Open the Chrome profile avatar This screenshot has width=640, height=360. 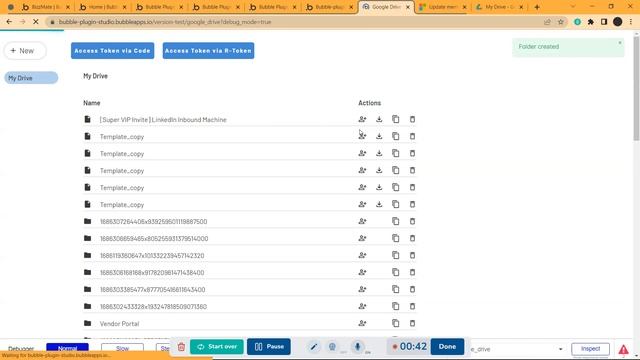pyautogui.click(x=618, y=22)
